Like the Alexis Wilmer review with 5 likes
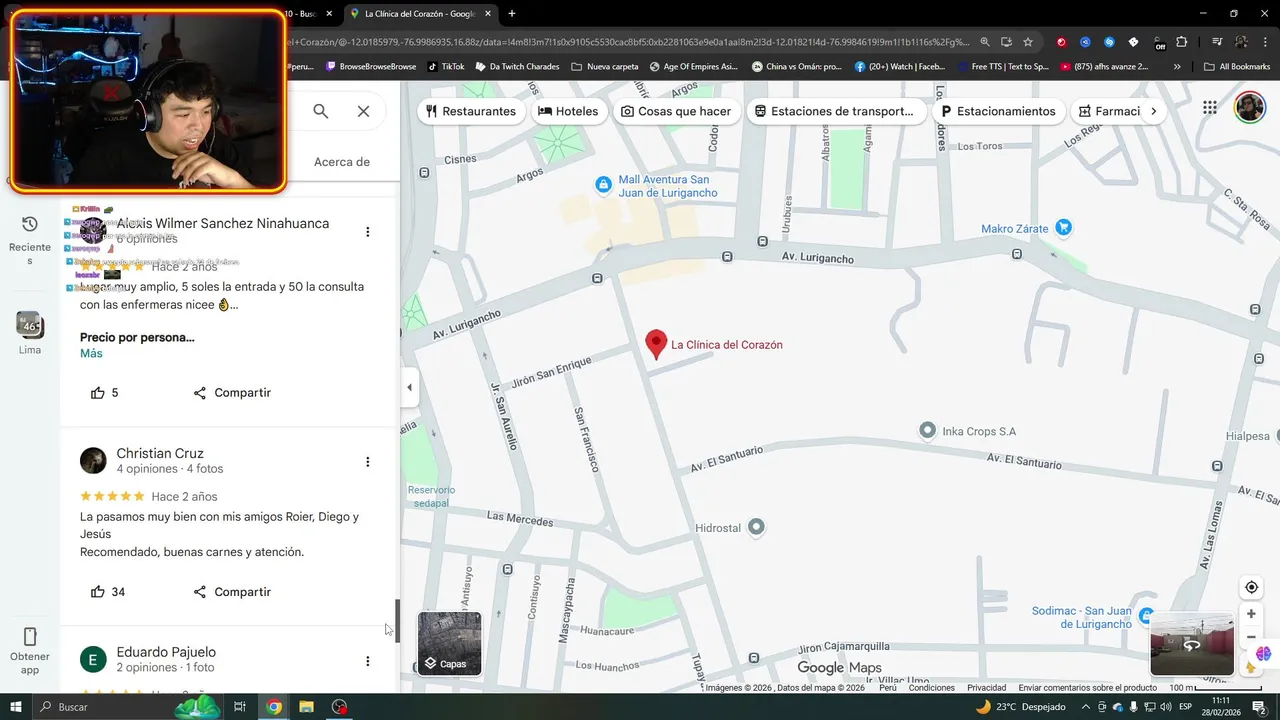Viewport: 1280px width, 720px height. pos(98,393)
